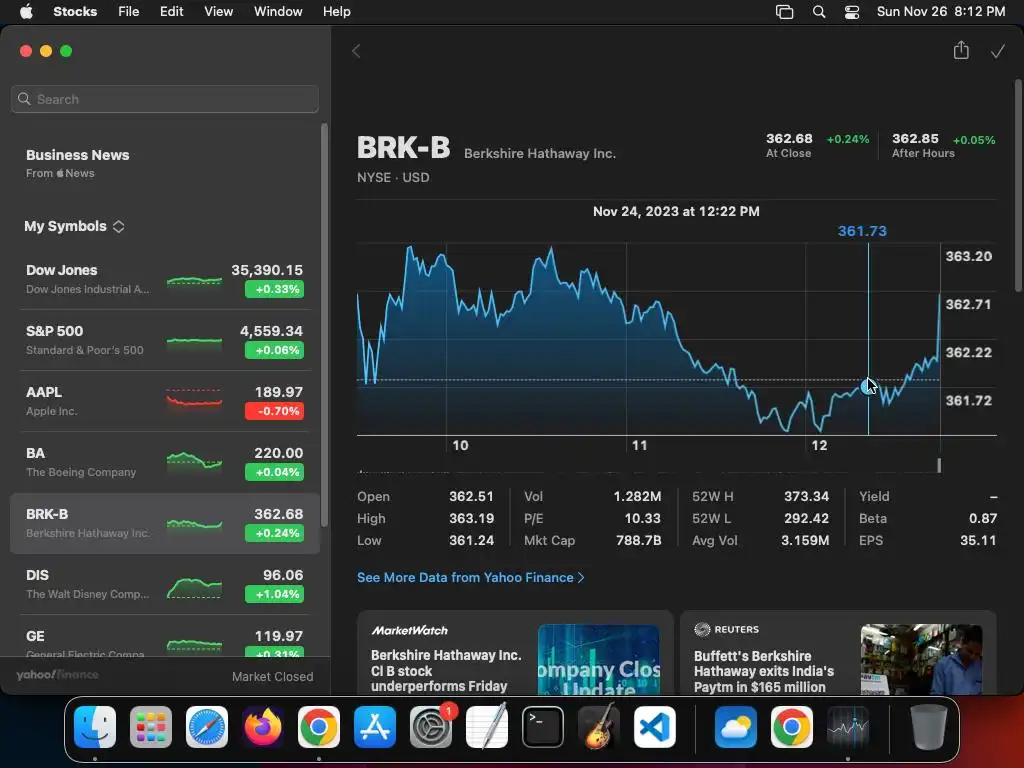Open Weather app from the Dock

tap(736, 727)
